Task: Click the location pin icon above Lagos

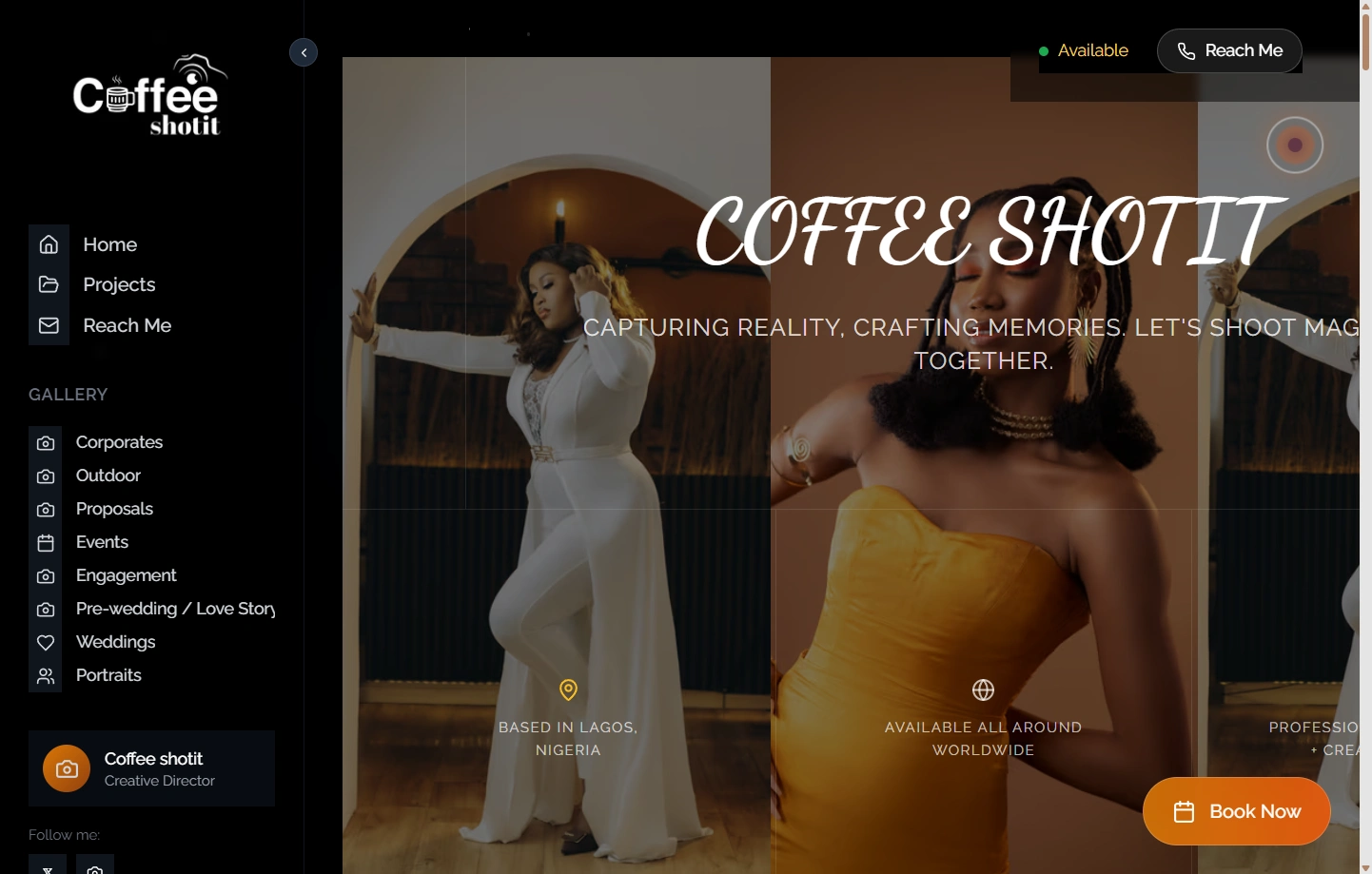Action: [568, 689]
